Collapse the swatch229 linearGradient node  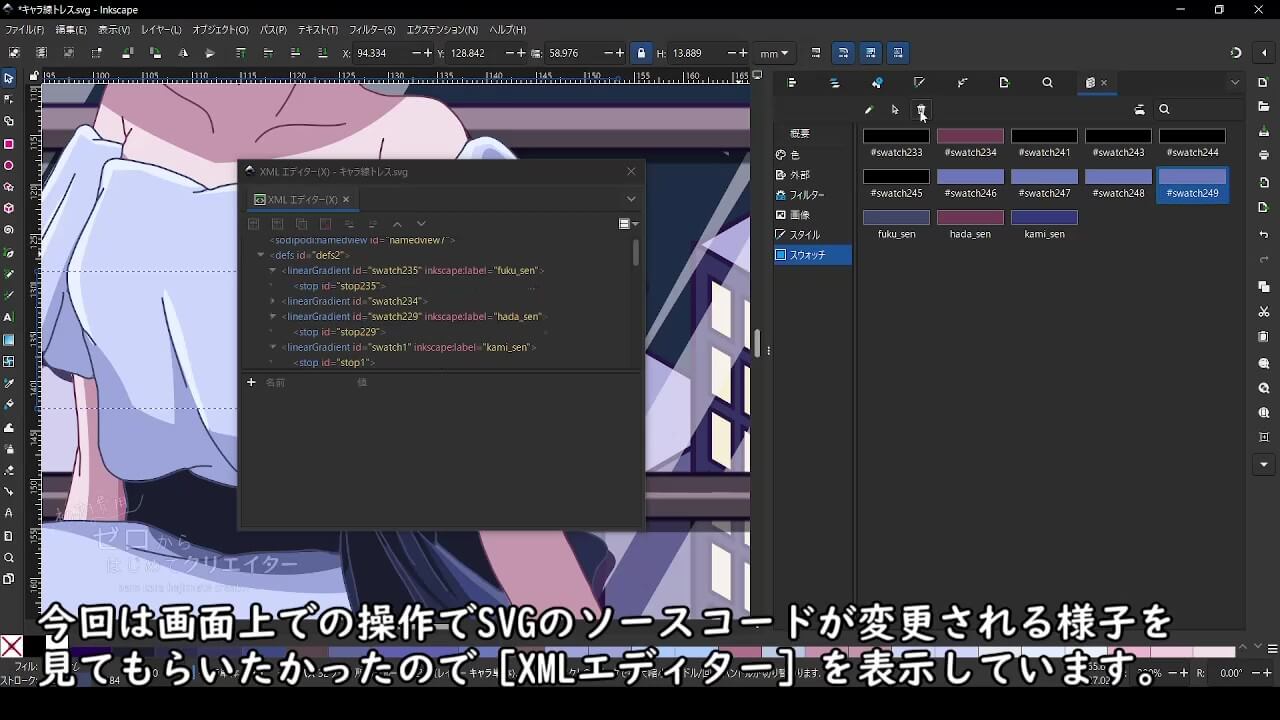(x=272, y=316)
